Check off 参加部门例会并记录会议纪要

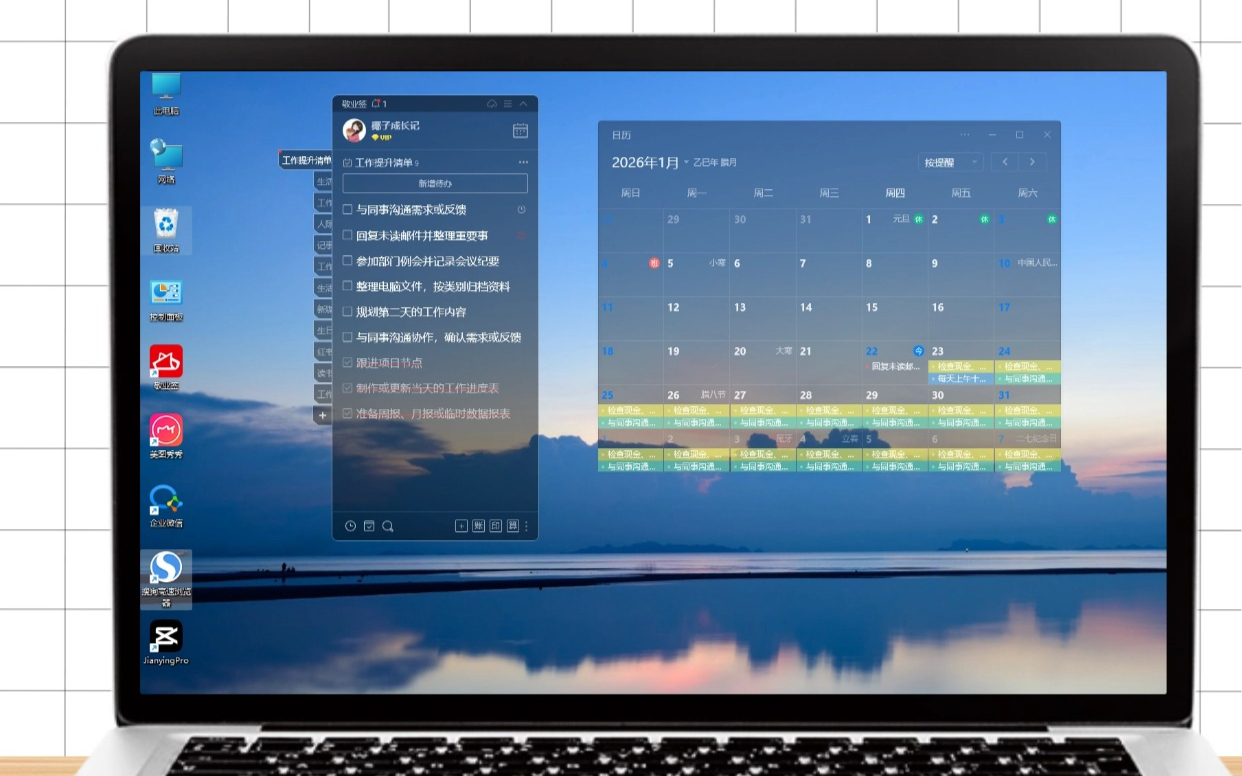pos(347,261)
